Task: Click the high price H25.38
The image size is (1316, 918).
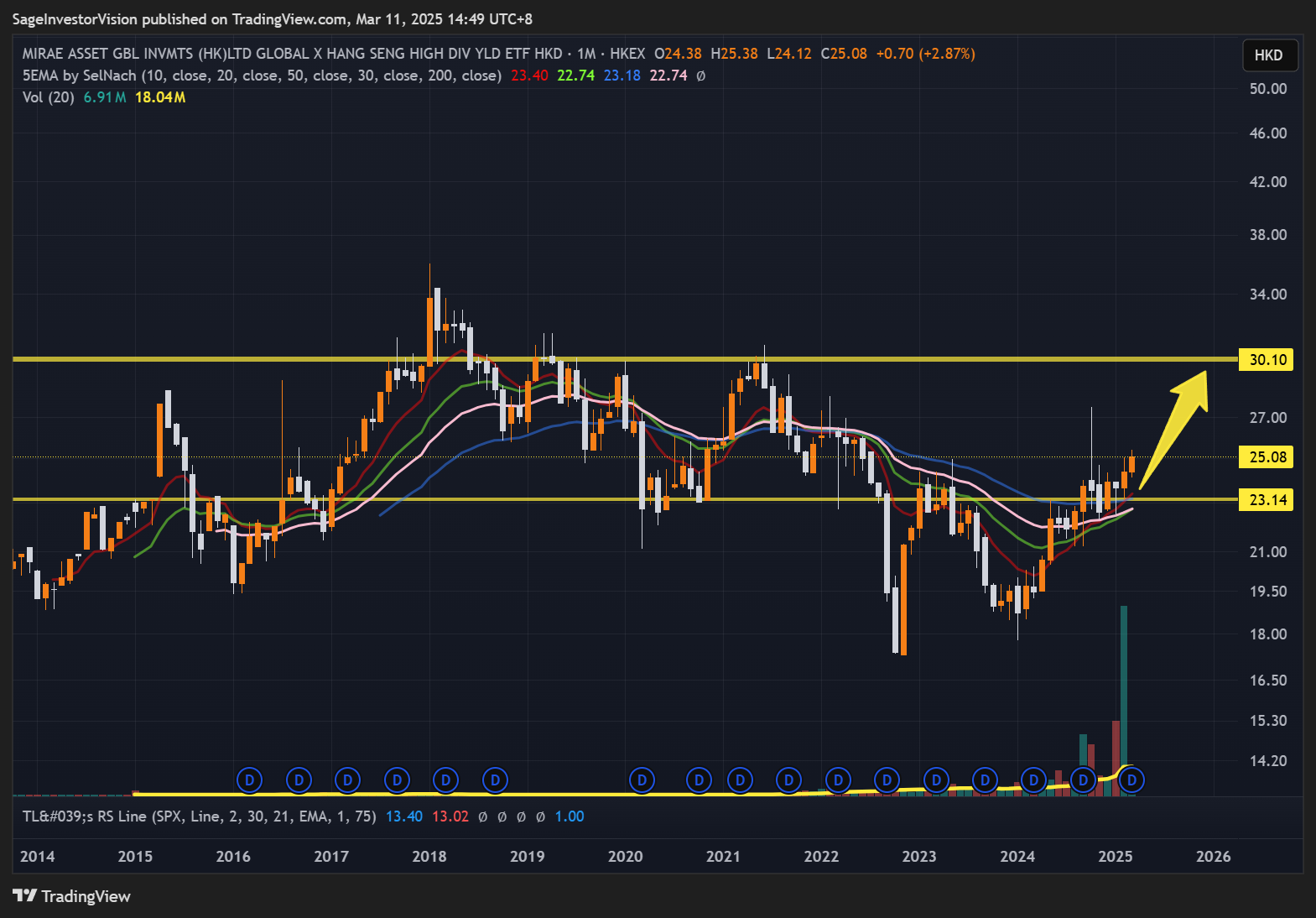Action: point(734,54)
